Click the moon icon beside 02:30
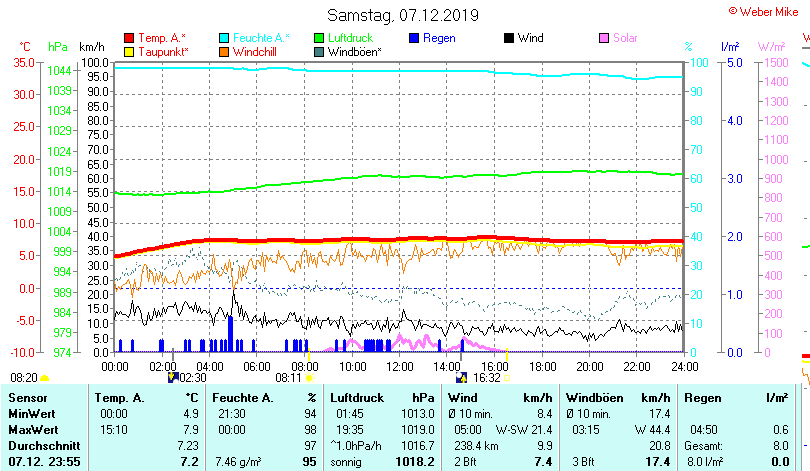Screen dimensions: 810x471 [173, 378]
